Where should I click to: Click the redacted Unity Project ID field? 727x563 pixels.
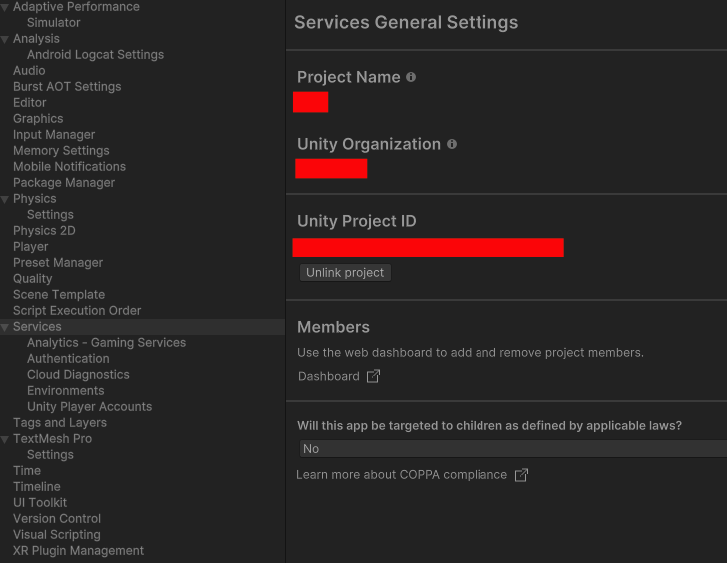coord(428,248)
